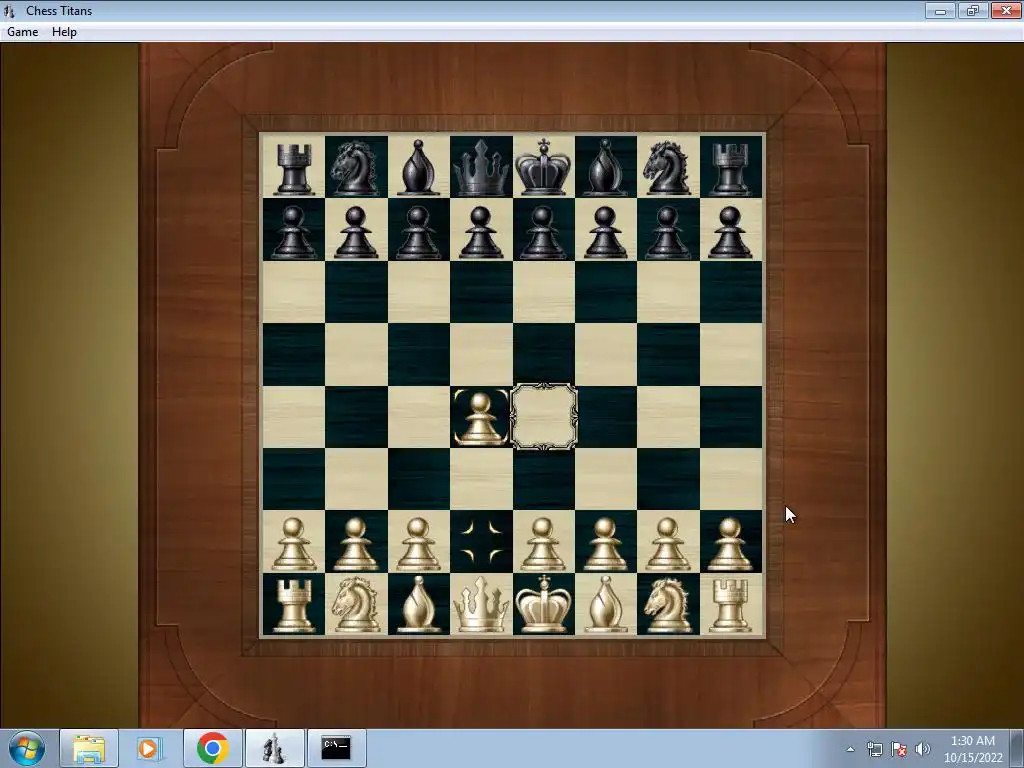
Task: Select the white pawn on e2
Action: point(543,543)
